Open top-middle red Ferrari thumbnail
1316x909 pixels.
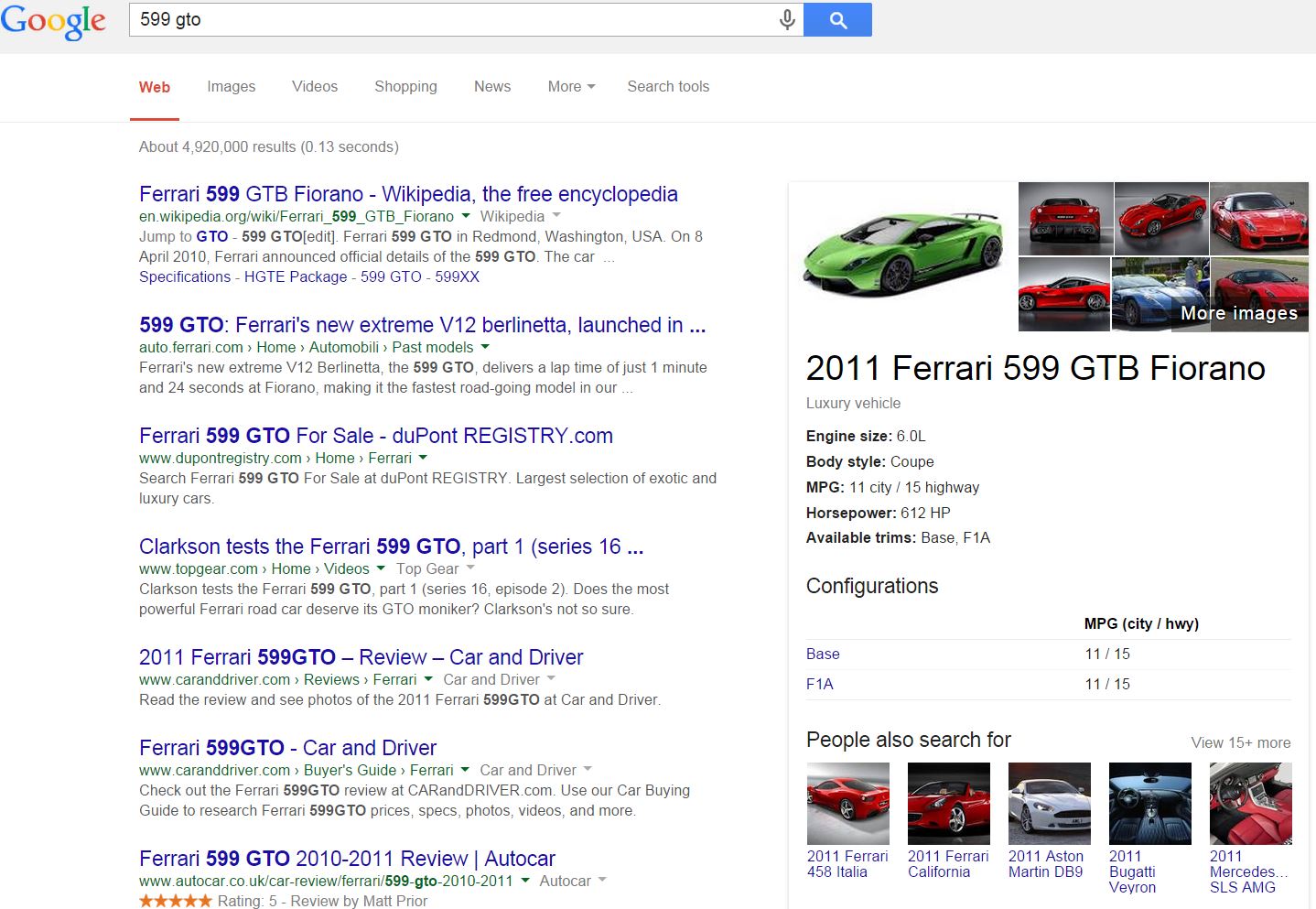click(x=1161, y=219)
